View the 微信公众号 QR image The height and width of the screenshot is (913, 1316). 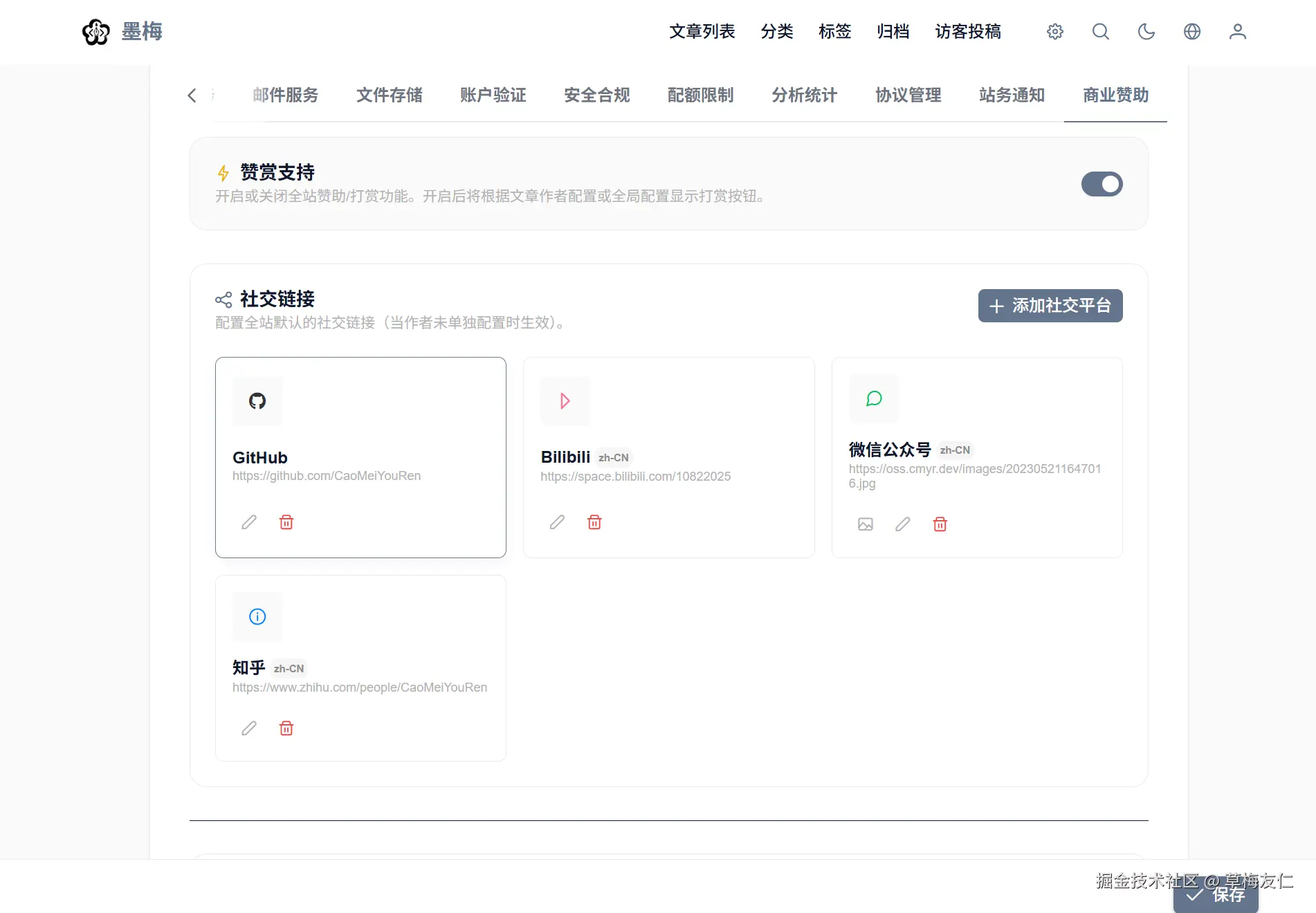pyautogui.click(x=866, y=524)
